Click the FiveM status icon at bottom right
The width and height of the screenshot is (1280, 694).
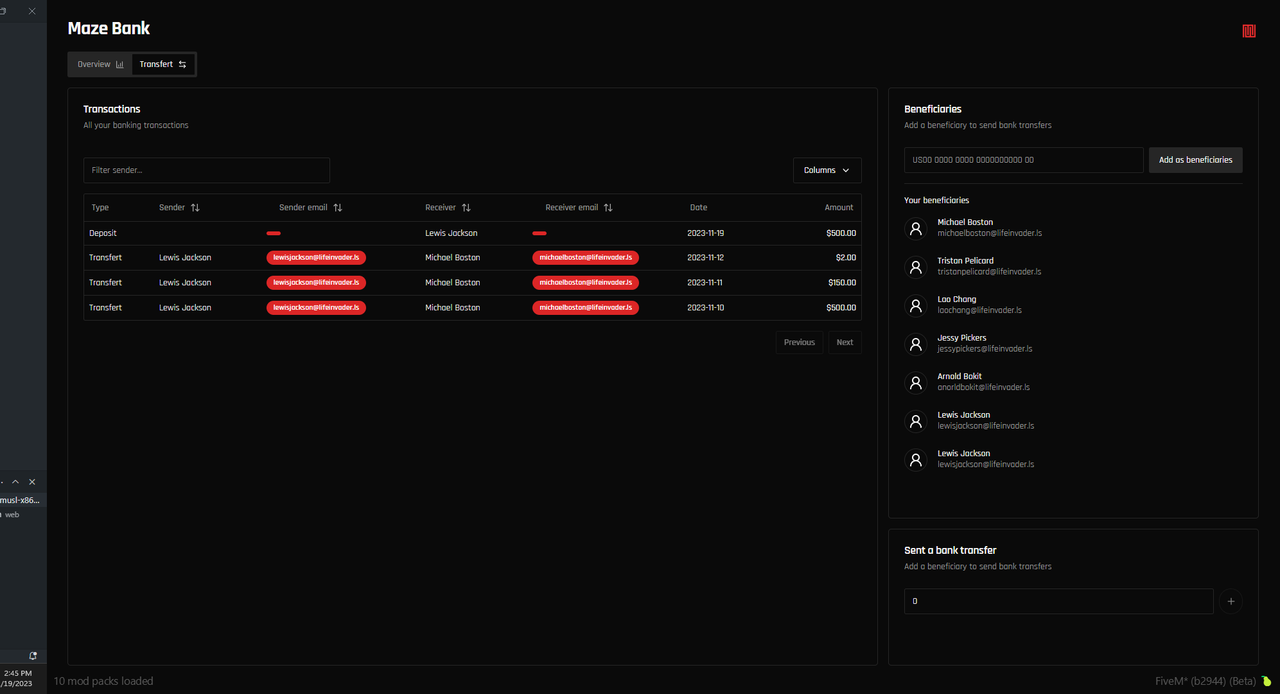click(1267, 682)
